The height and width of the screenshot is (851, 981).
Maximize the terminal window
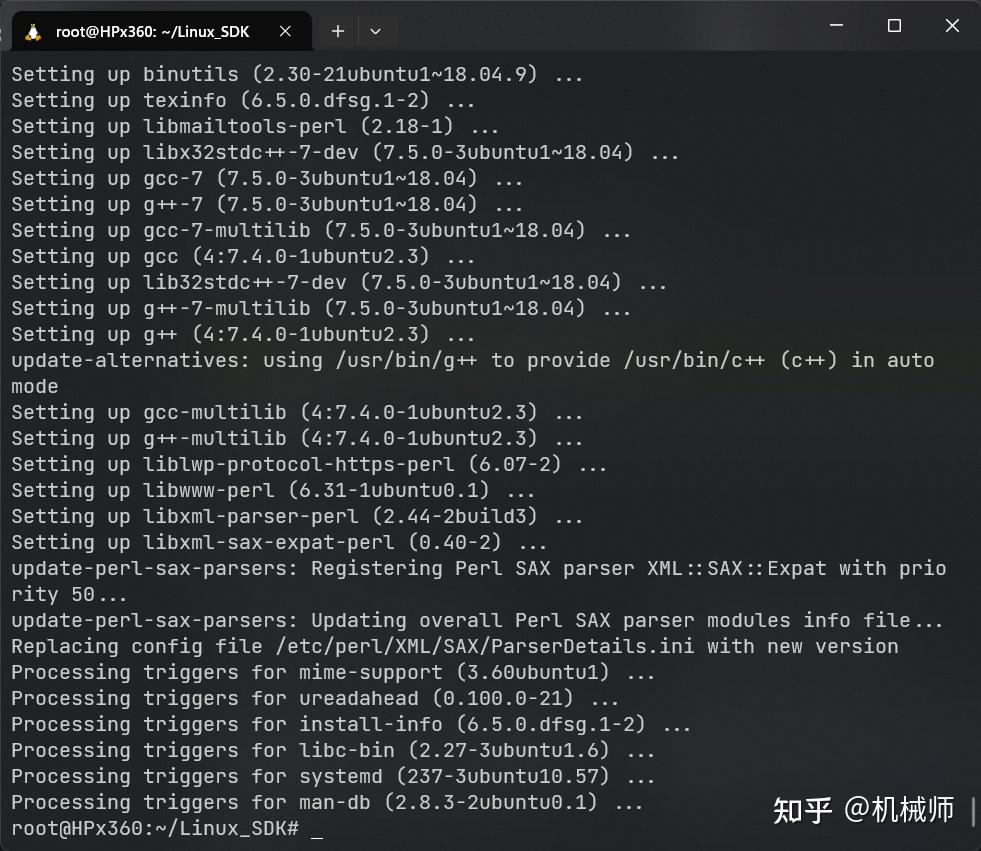[x=893, y=25]
